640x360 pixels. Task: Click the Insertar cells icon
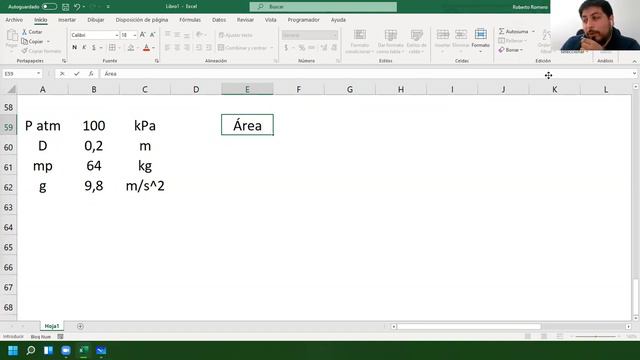[442, 35]
